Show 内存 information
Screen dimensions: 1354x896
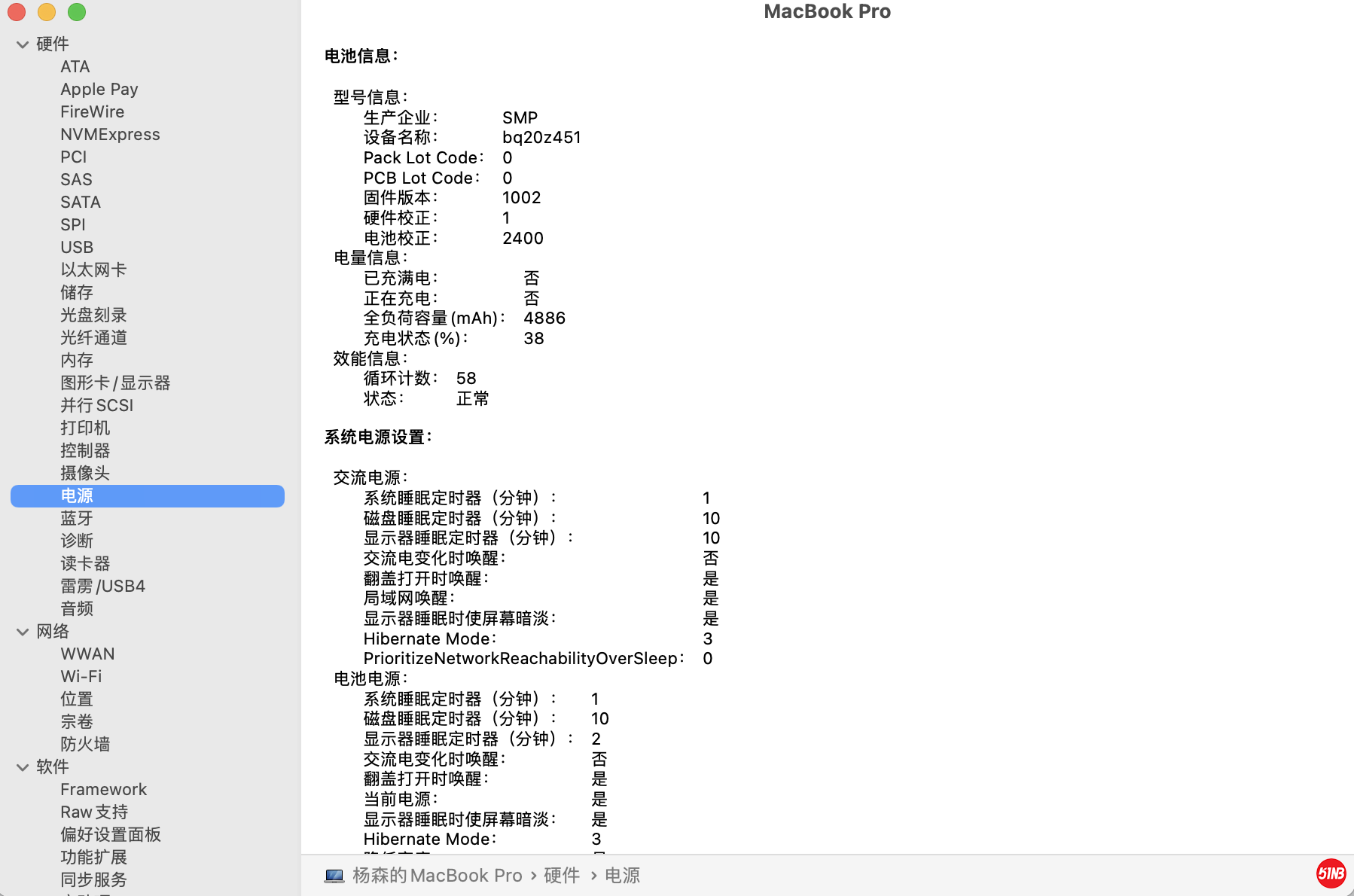[77, 361]
